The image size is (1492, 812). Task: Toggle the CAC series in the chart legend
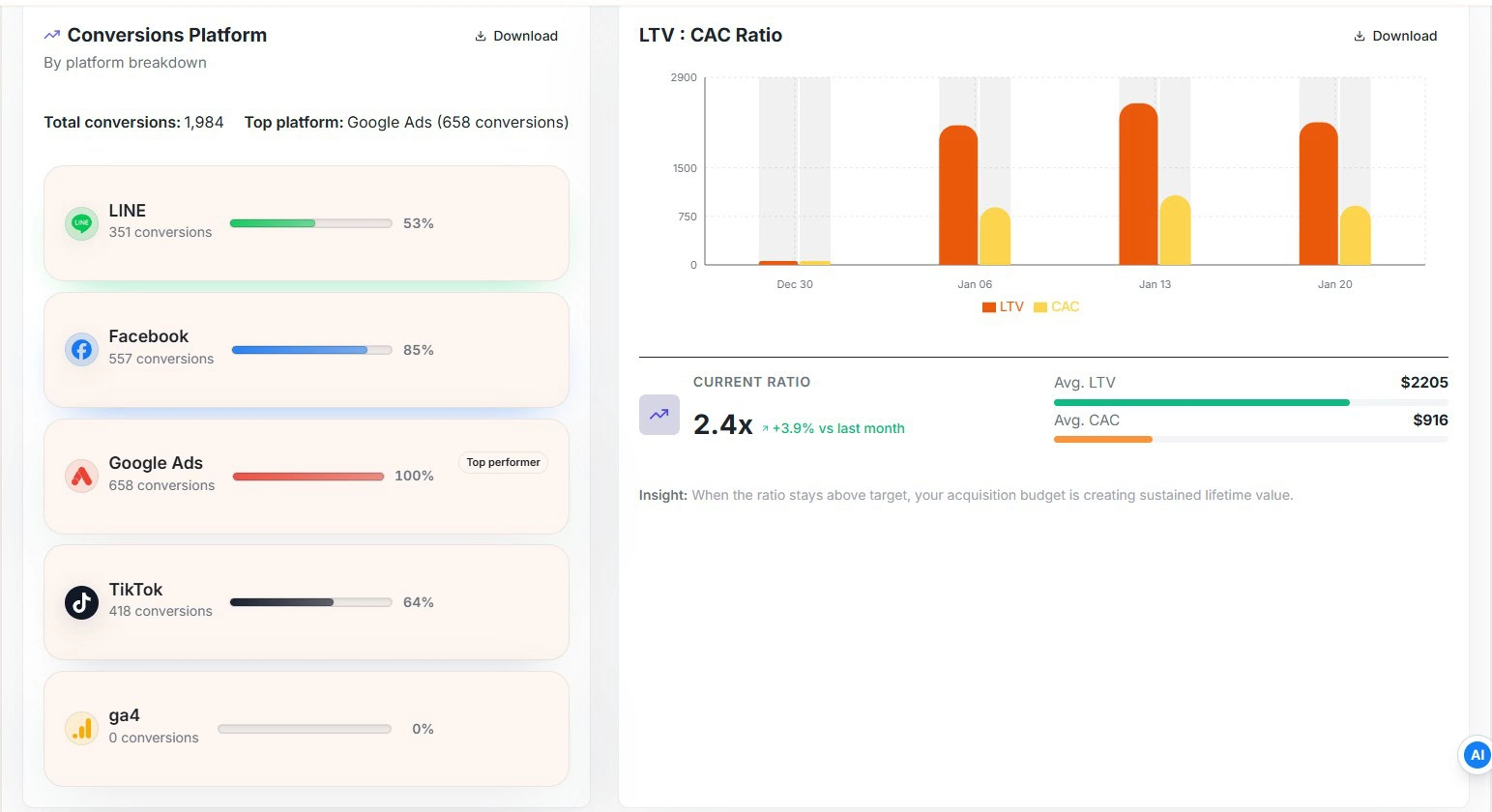tap(1057, 306)
